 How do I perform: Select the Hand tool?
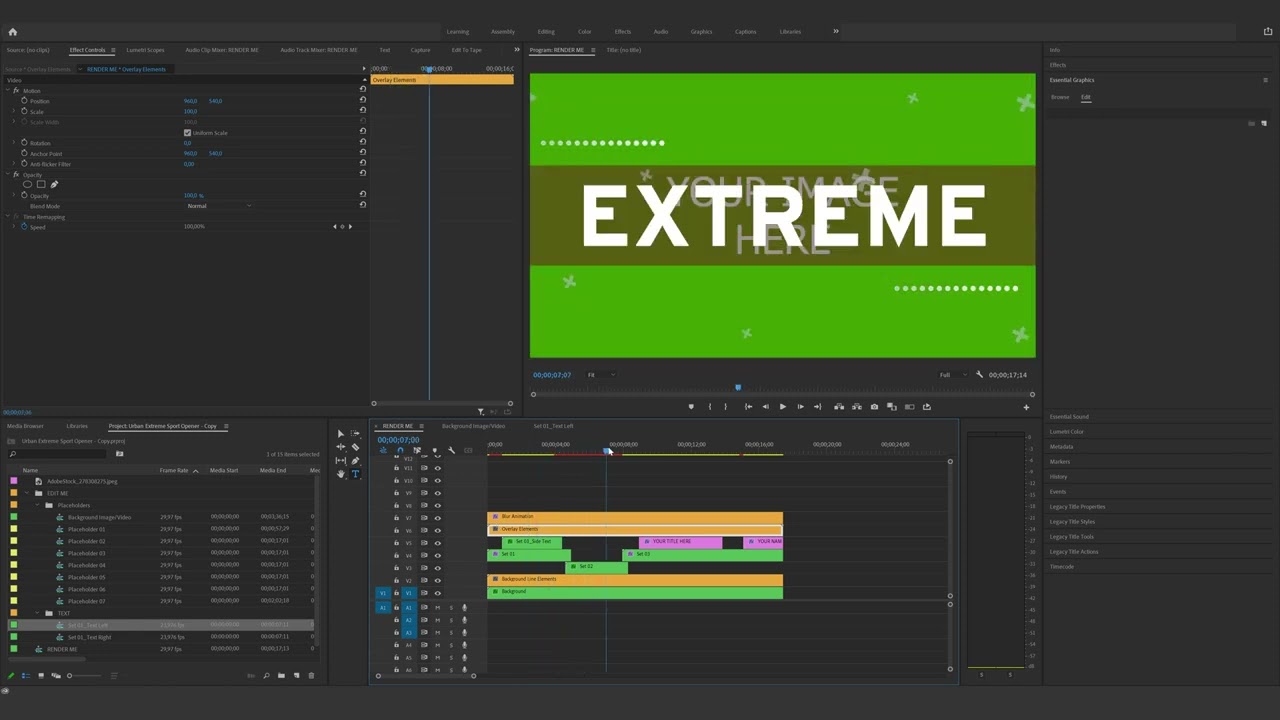click(341, 474)
